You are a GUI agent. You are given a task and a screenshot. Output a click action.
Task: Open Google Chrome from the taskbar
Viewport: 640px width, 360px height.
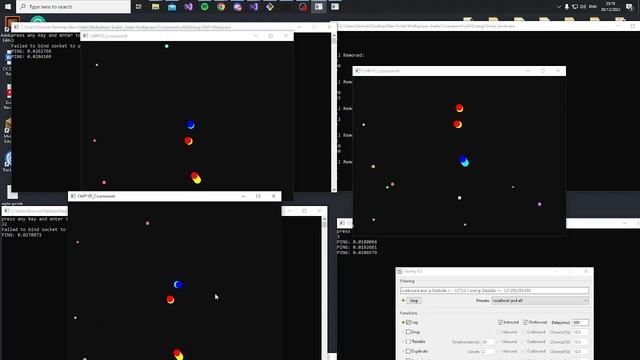pos(221,7)
